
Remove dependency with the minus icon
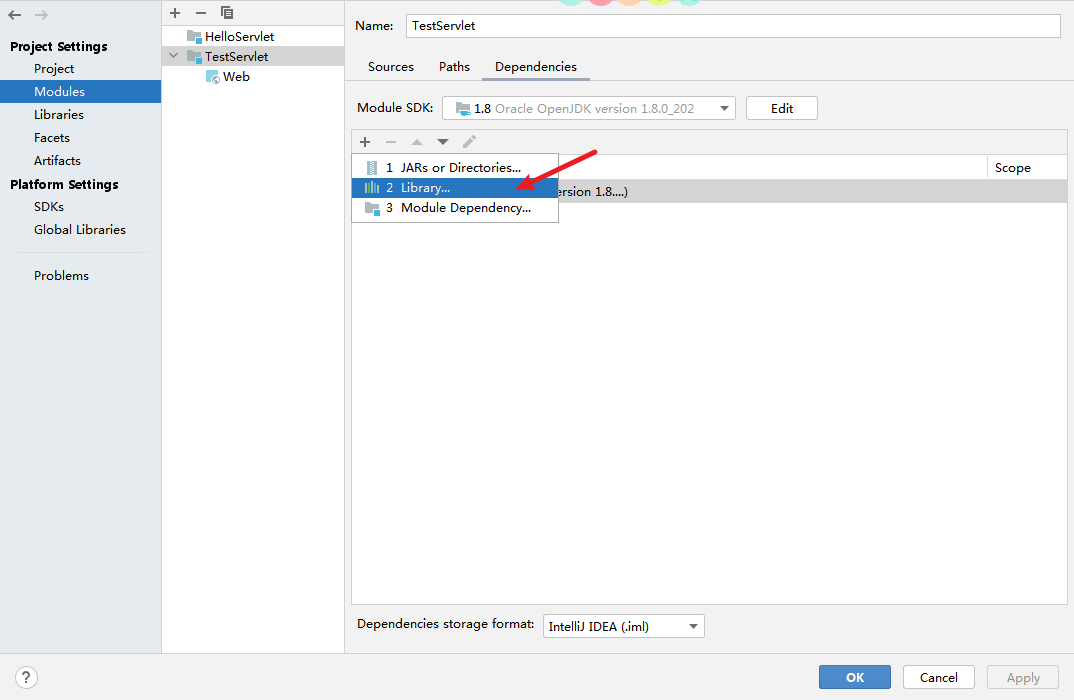point(391,142)
